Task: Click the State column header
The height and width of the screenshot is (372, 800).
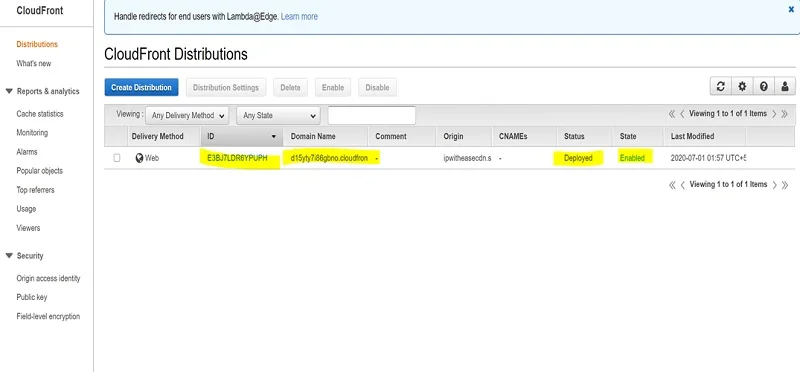Action: [628, 136]
